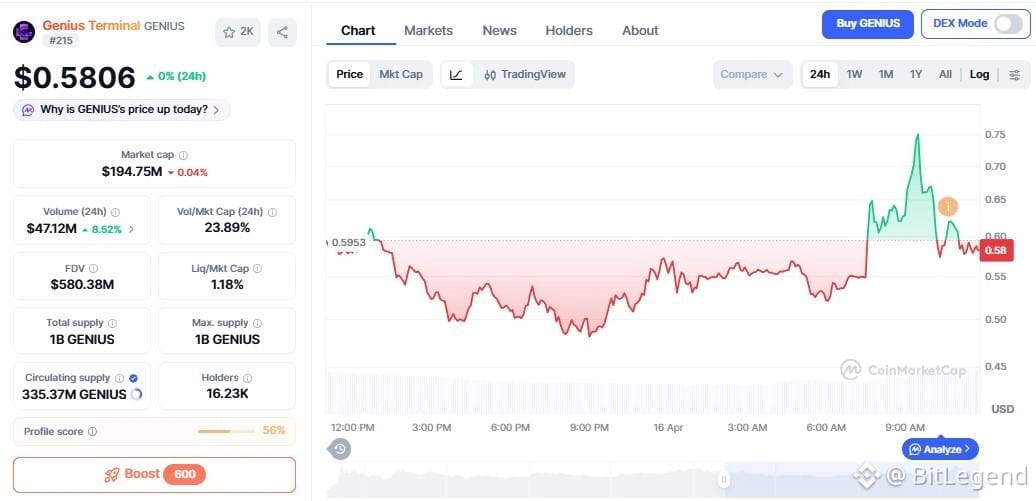Image resolution: width=1036 pixels, height=501 pixels.
Task: Click the Boost 600 button
Action: point(155,475)
